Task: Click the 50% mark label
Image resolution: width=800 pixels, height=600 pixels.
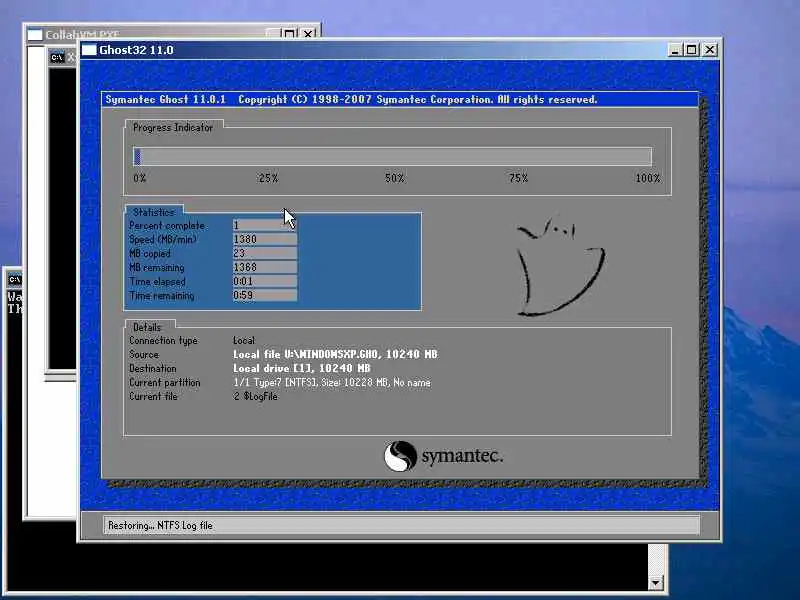Action: [x=394, y=178]
